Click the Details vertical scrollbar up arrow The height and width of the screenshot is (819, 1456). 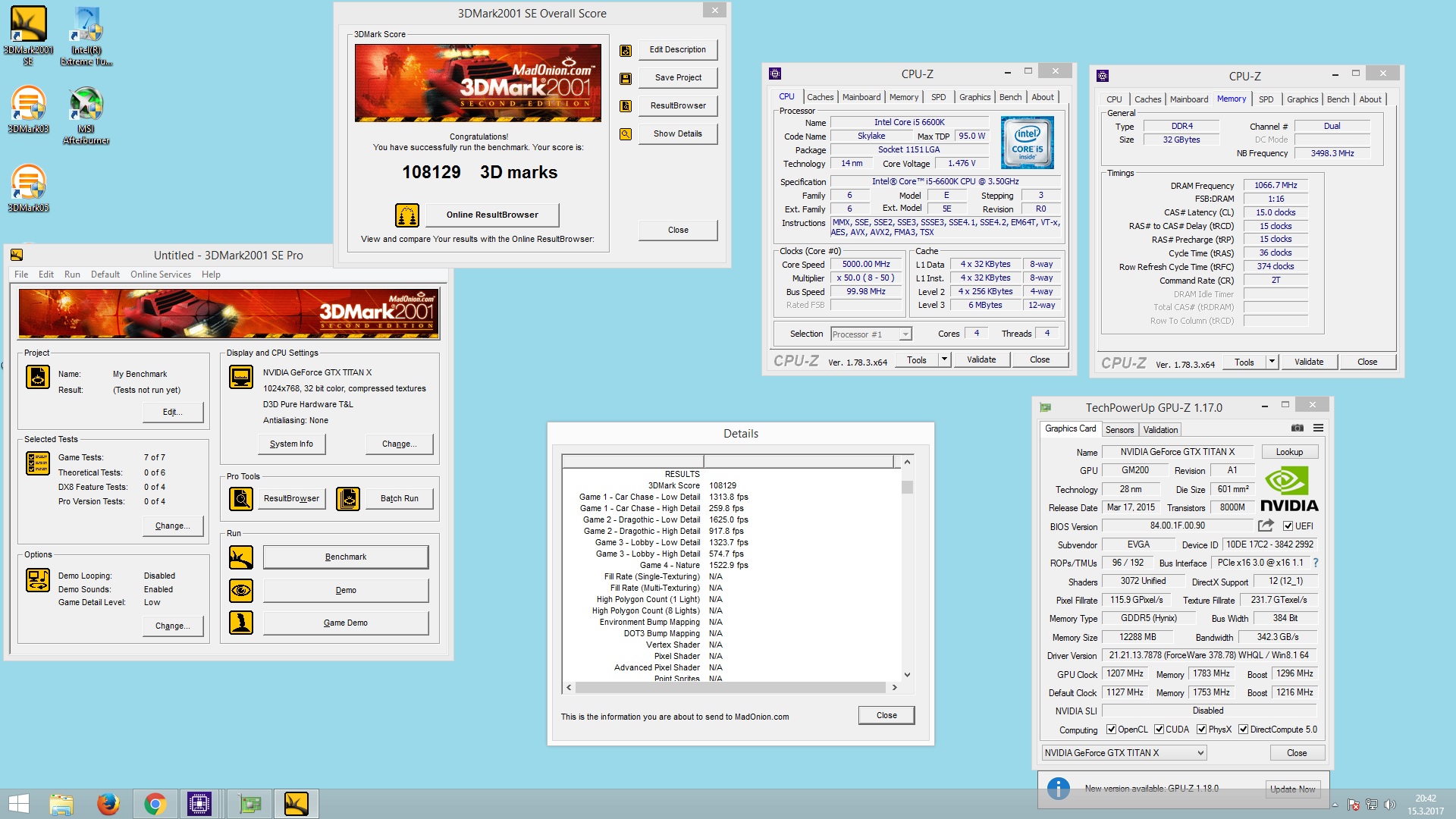coord(907,462)
